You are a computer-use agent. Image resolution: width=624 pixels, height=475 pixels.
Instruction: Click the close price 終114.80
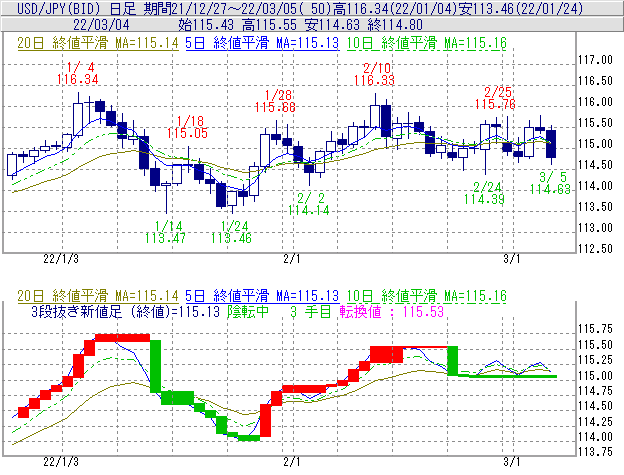395,25
